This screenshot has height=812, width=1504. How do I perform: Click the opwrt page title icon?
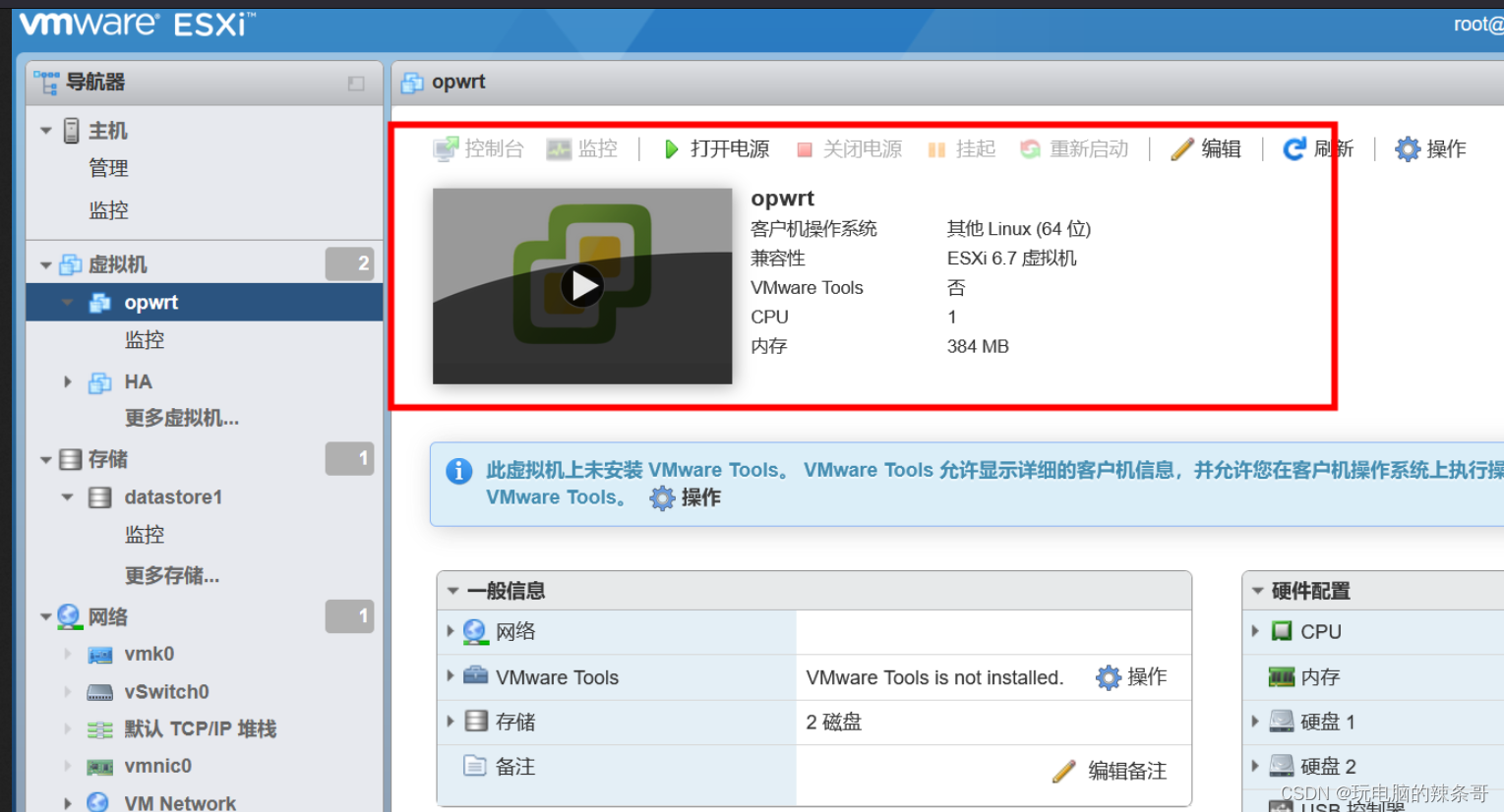[x=412, y=83]
